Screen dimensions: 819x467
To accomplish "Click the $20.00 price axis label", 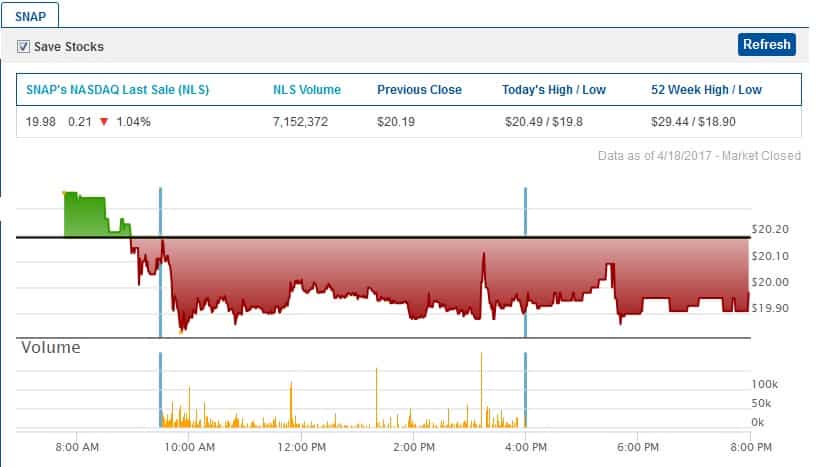I will pos(770,282).
